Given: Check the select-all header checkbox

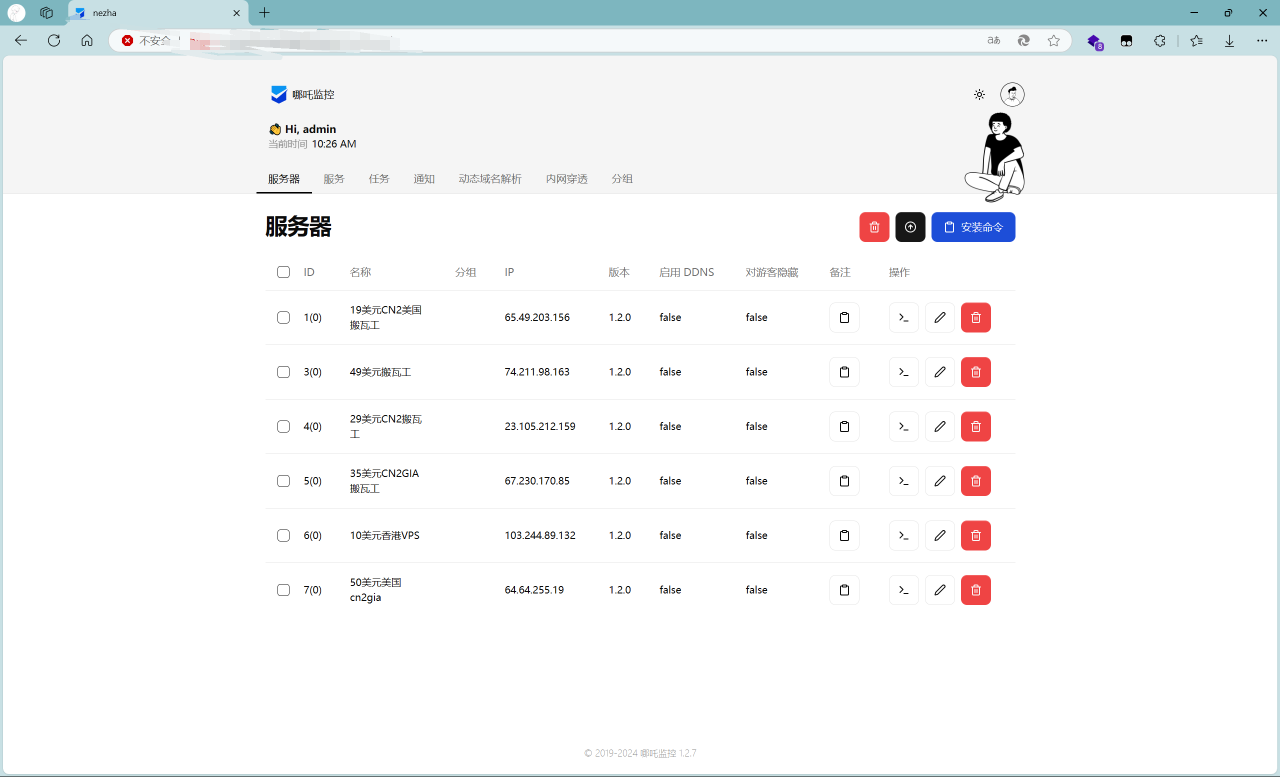Looking at the screenshot, I should point(283,272).
